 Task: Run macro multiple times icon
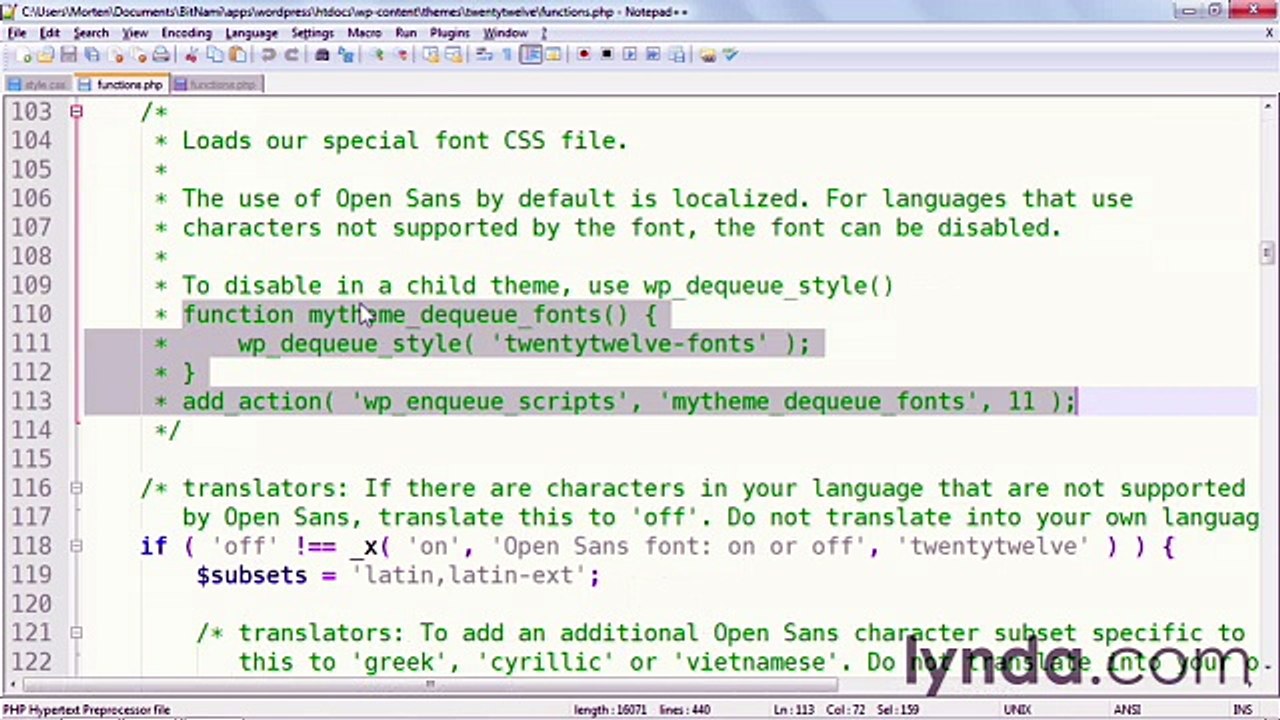tap(653, 55)
